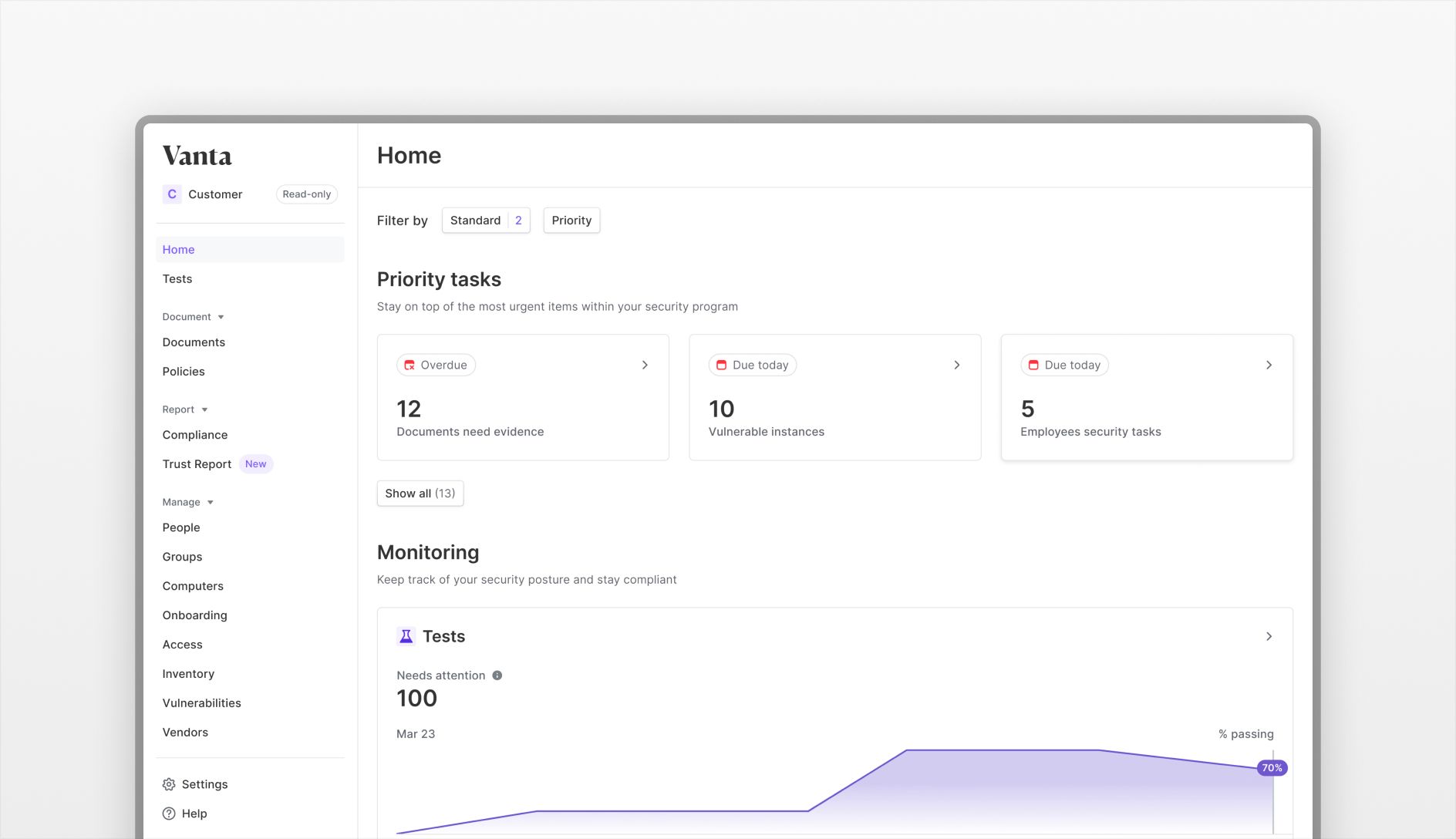1456x839 pixels.
Task: Open the Standard filter dropdown
Action: coord(486,221)
